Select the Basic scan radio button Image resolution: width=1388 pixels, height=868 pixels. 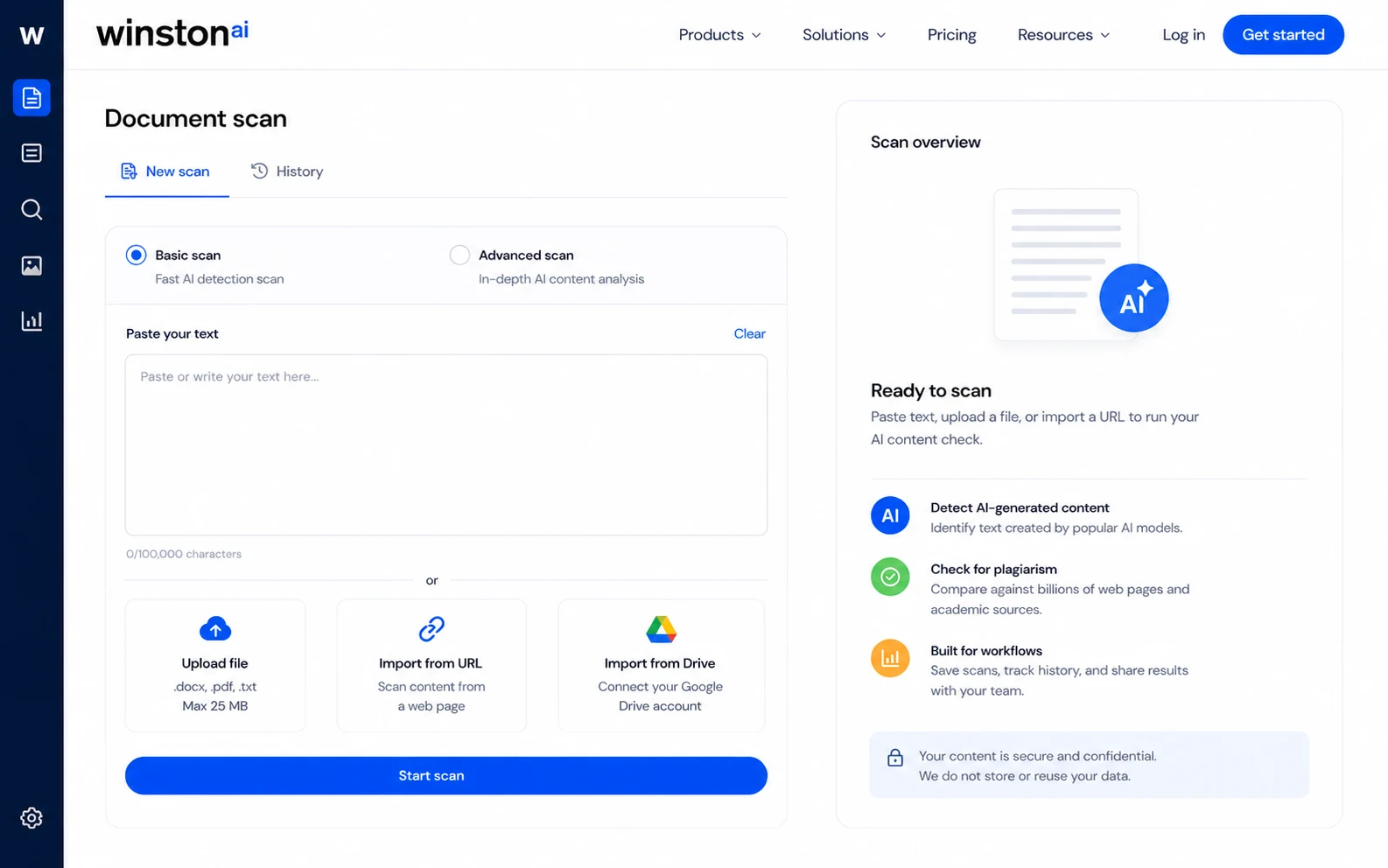click(136, 255)
